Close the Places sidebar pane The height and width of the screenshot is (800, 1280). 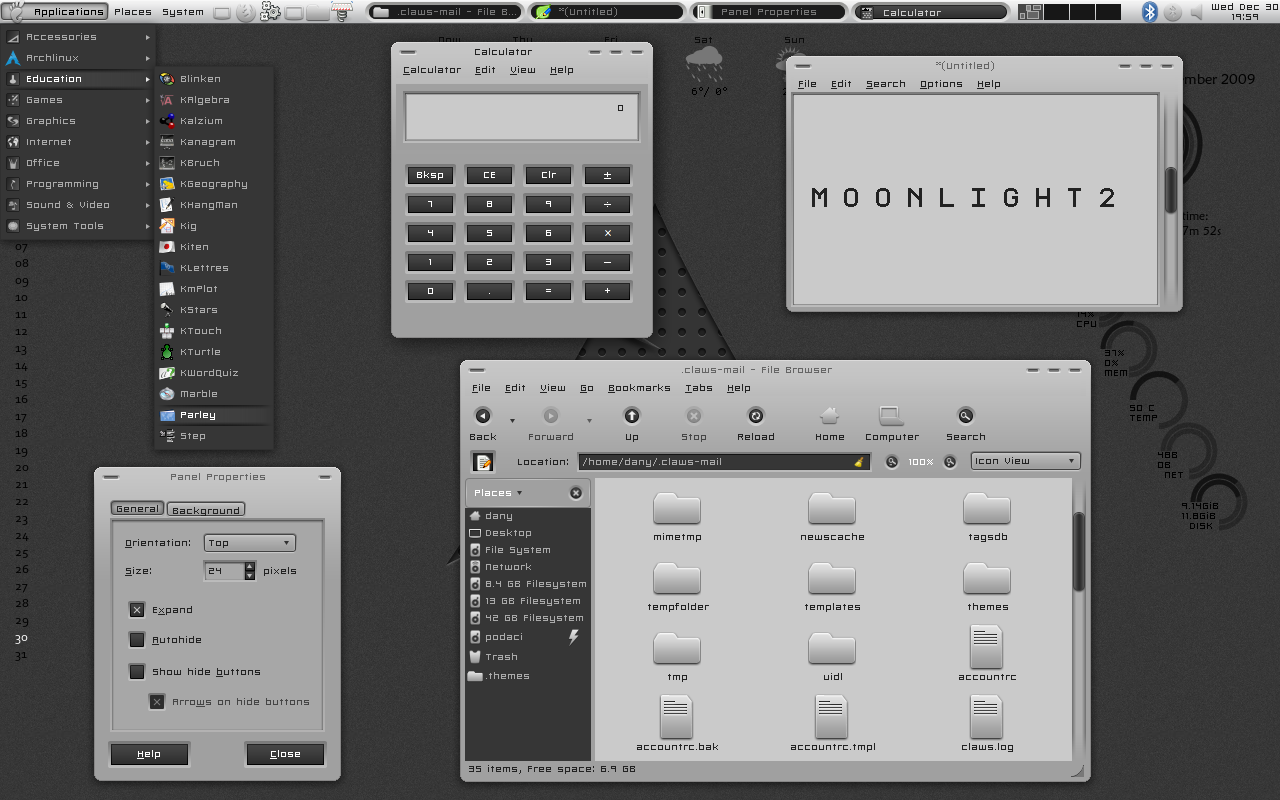576,493
